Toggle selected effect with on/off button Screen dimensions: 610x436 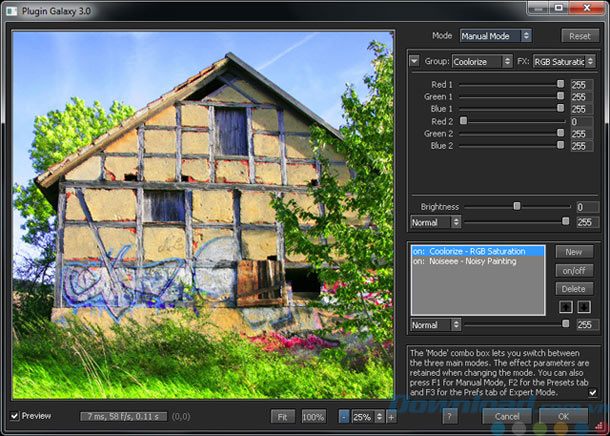(x=573, y=270)
